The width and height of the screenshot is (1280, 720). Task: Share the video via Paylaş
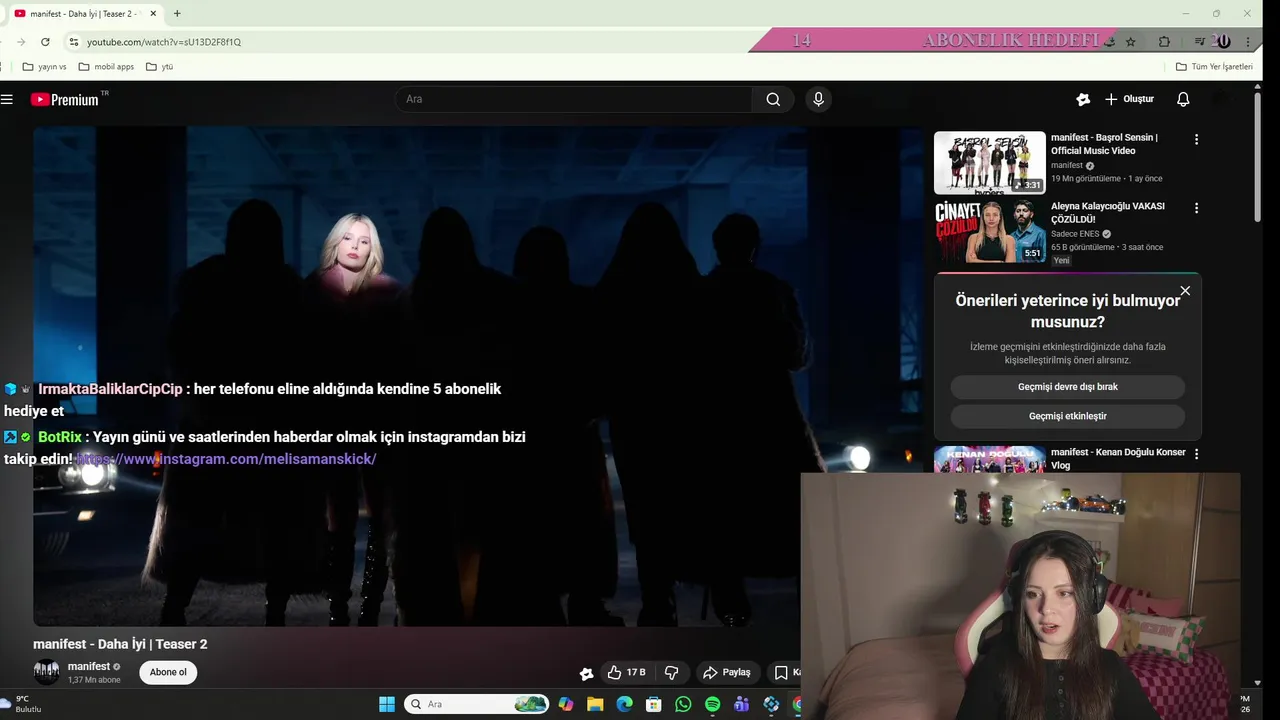coord(727,673)
